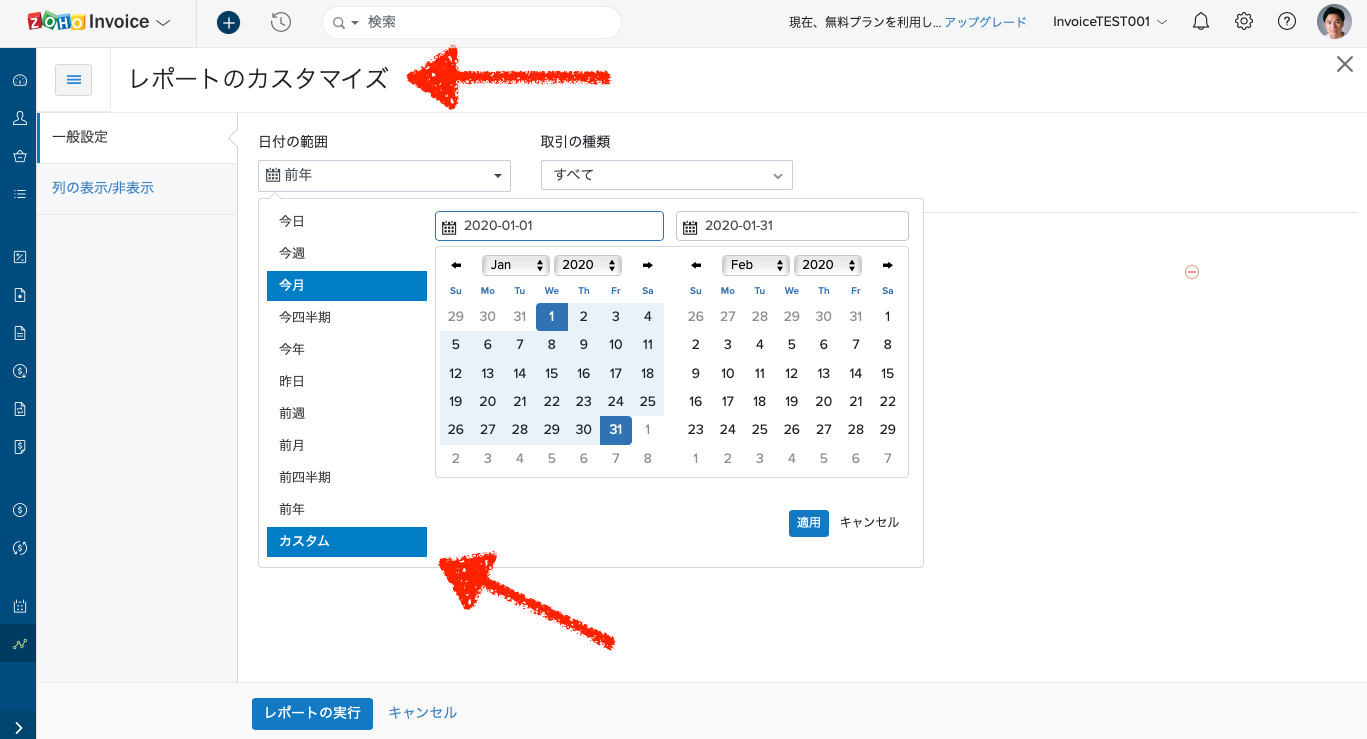Open the 2020 year selector beside Jan

pyautogui.click(x=588, y=265)
